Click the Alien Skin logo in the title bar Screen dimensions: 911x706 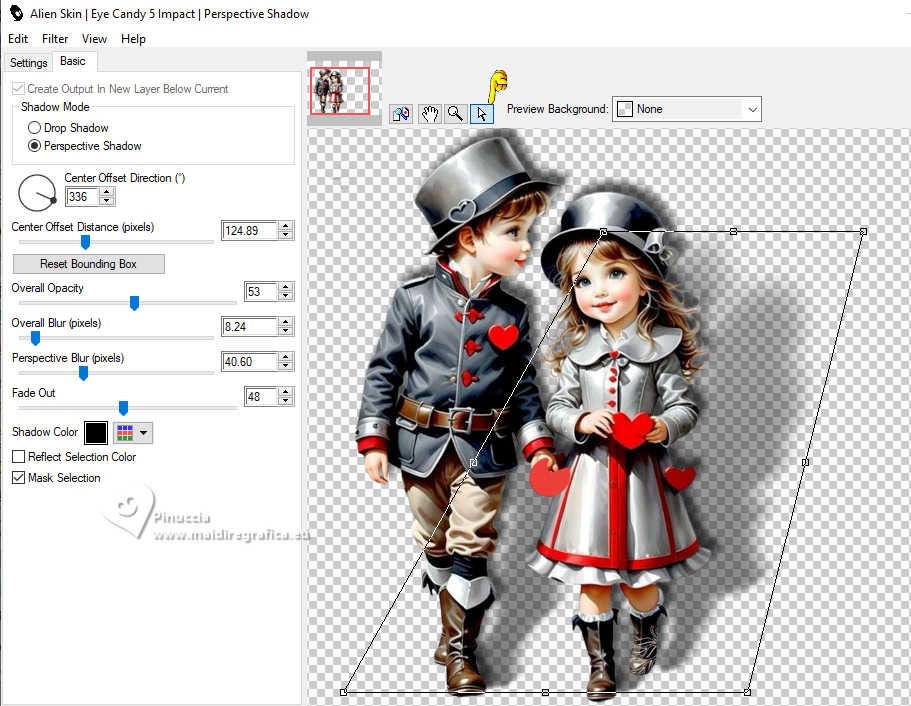(x=16, y=13)
